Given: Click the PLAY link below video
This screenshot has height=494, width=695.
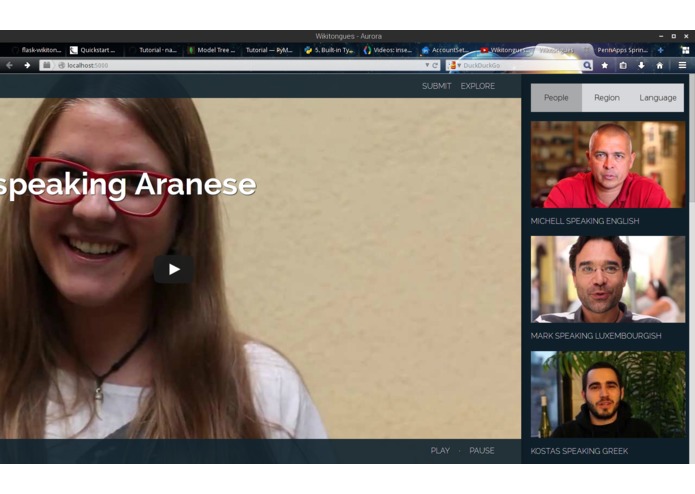Looking at the screenshot, I should (x=440, y=451).
